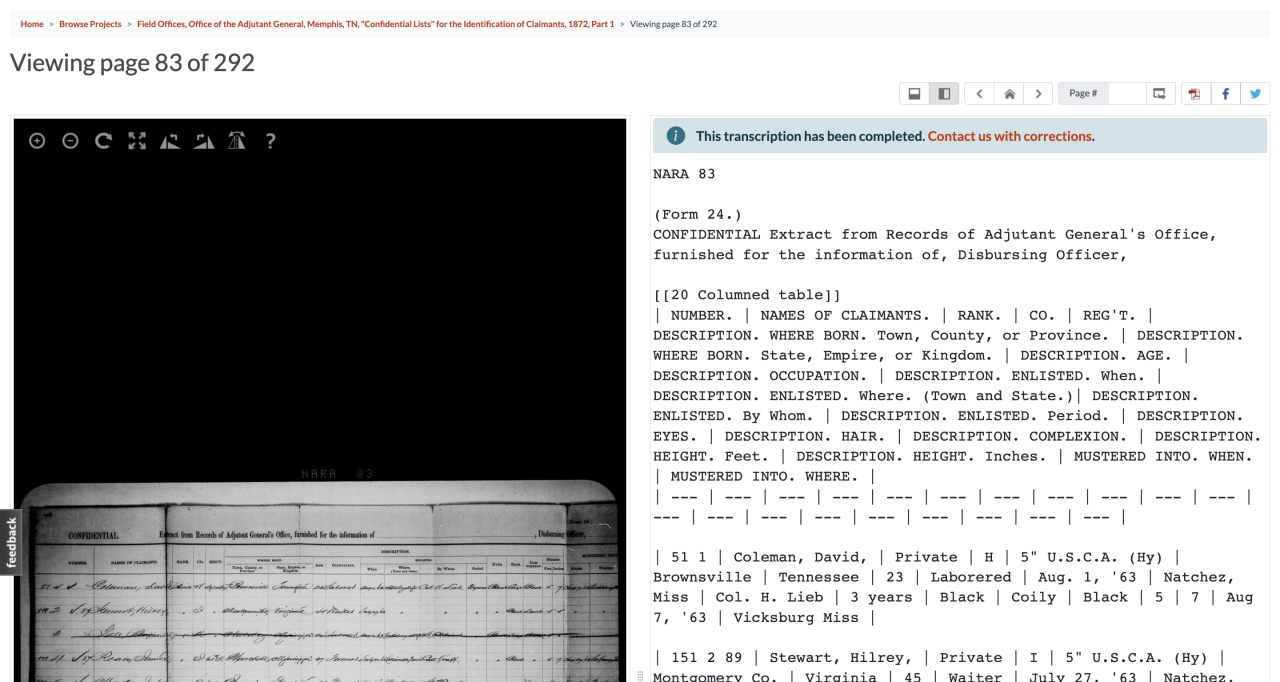1280x682 pixels.
Task: Click the info icon in transcription notice
Action: tap(676, 136)
